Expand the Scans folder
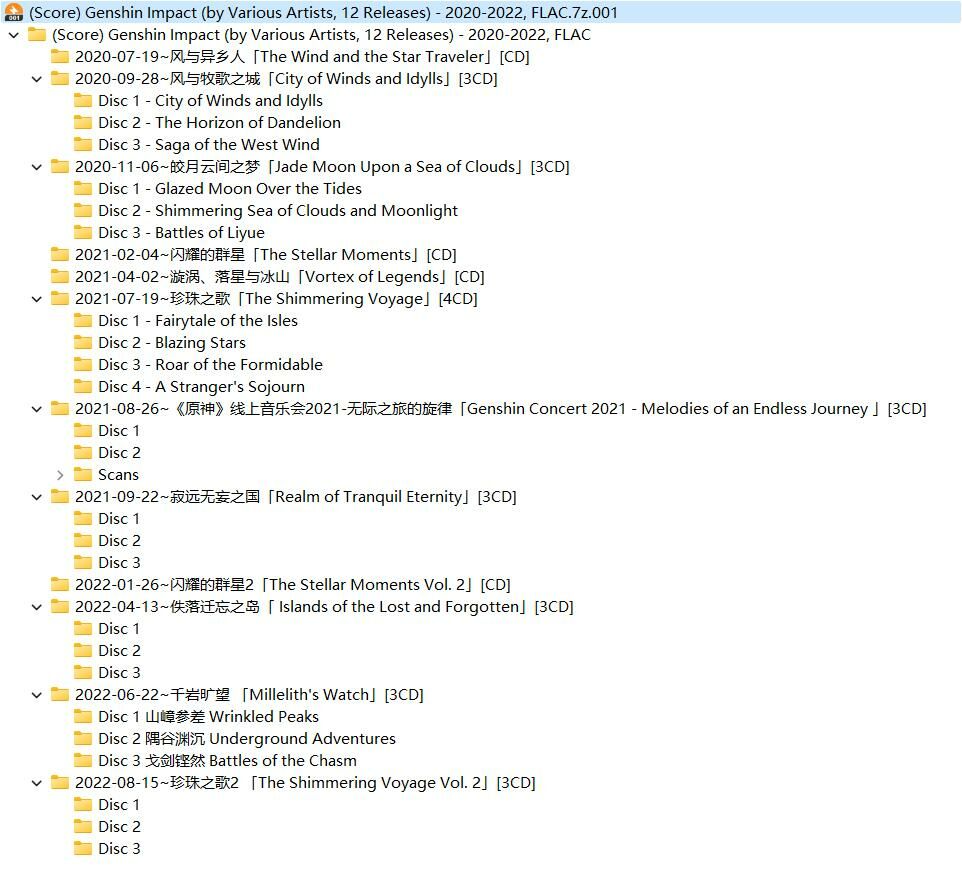Image resolution: width=962 pixels, height=876 pixels. pyautogui.click(x=60, y=475)
